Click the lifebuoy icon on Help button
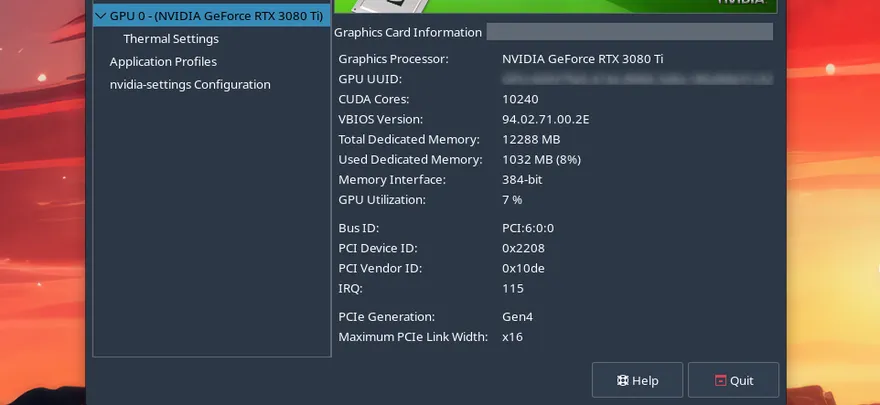 (x=621, y=381)
